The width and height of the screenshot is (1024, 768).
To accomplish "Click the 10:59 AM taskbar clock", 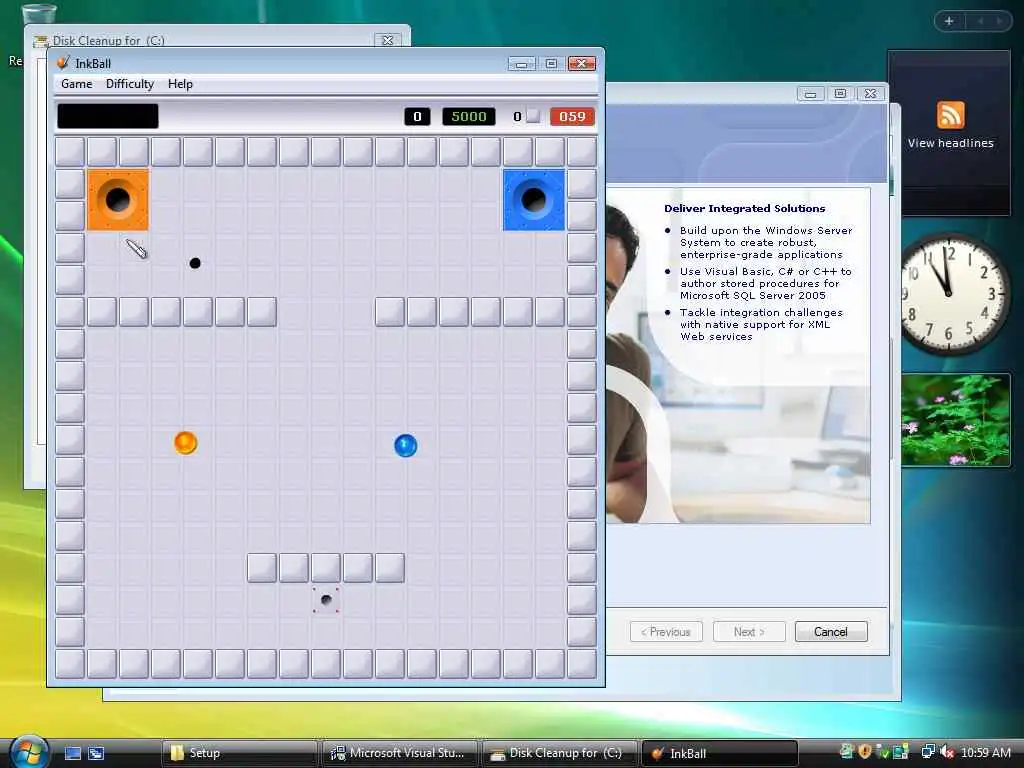I will [x=985, y=753].
